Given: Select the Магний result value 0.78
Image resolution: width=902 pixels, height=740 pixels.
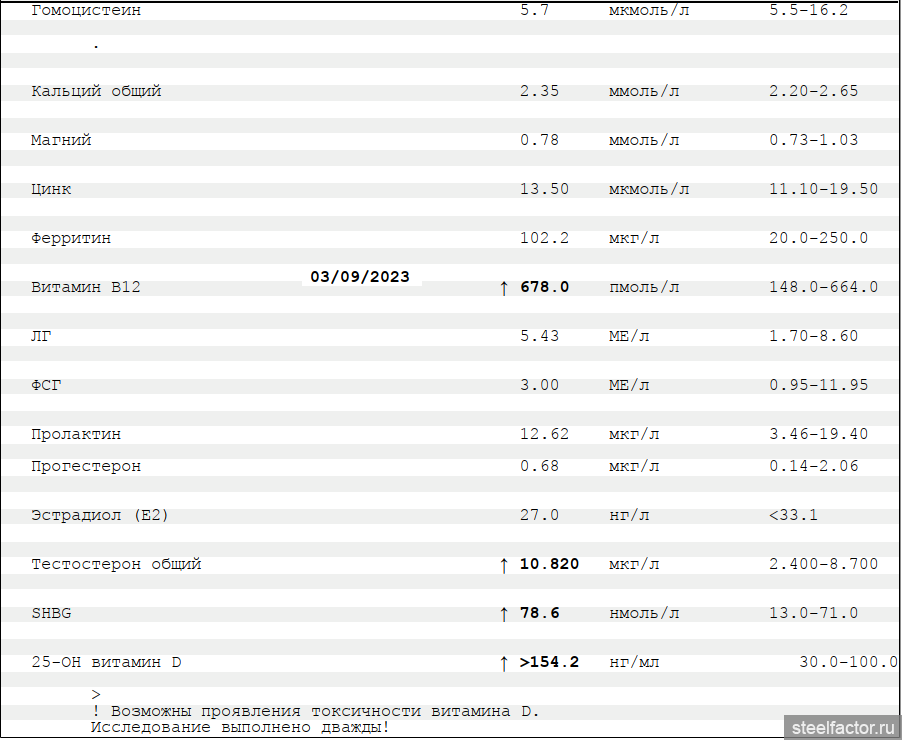Looking at the screenshot, I should click(539, 140).
